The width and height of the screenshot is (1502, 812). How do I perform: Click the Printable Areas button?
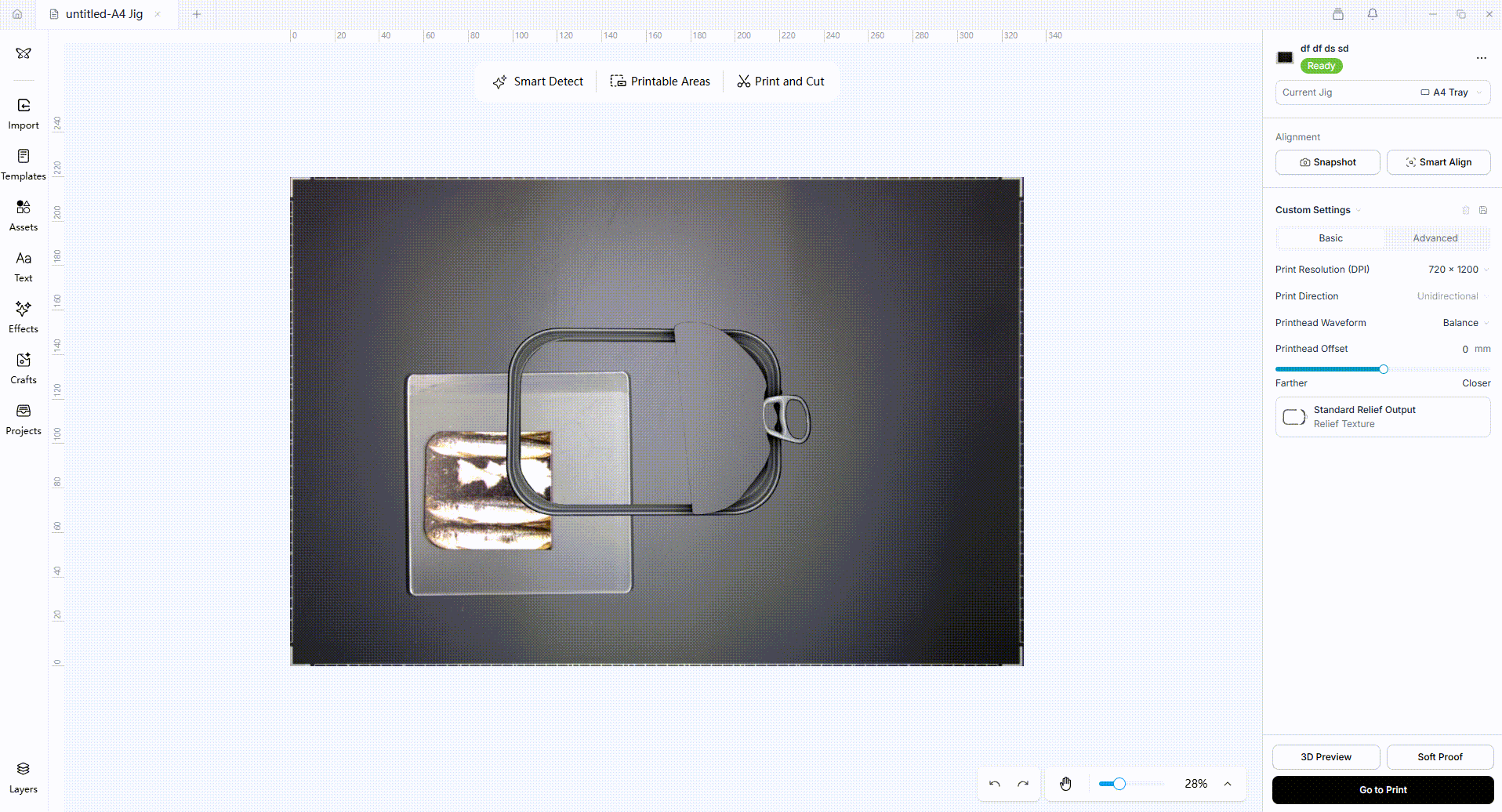(660, 82)
